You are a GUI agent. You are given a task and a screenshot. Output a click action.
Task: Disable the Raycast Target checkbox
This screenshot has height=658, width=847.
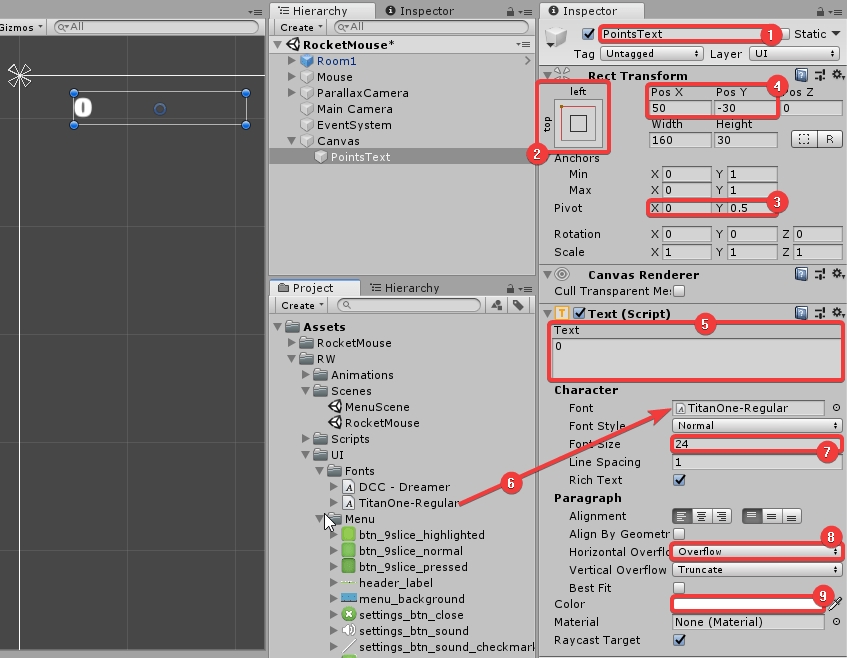(679, 640)
